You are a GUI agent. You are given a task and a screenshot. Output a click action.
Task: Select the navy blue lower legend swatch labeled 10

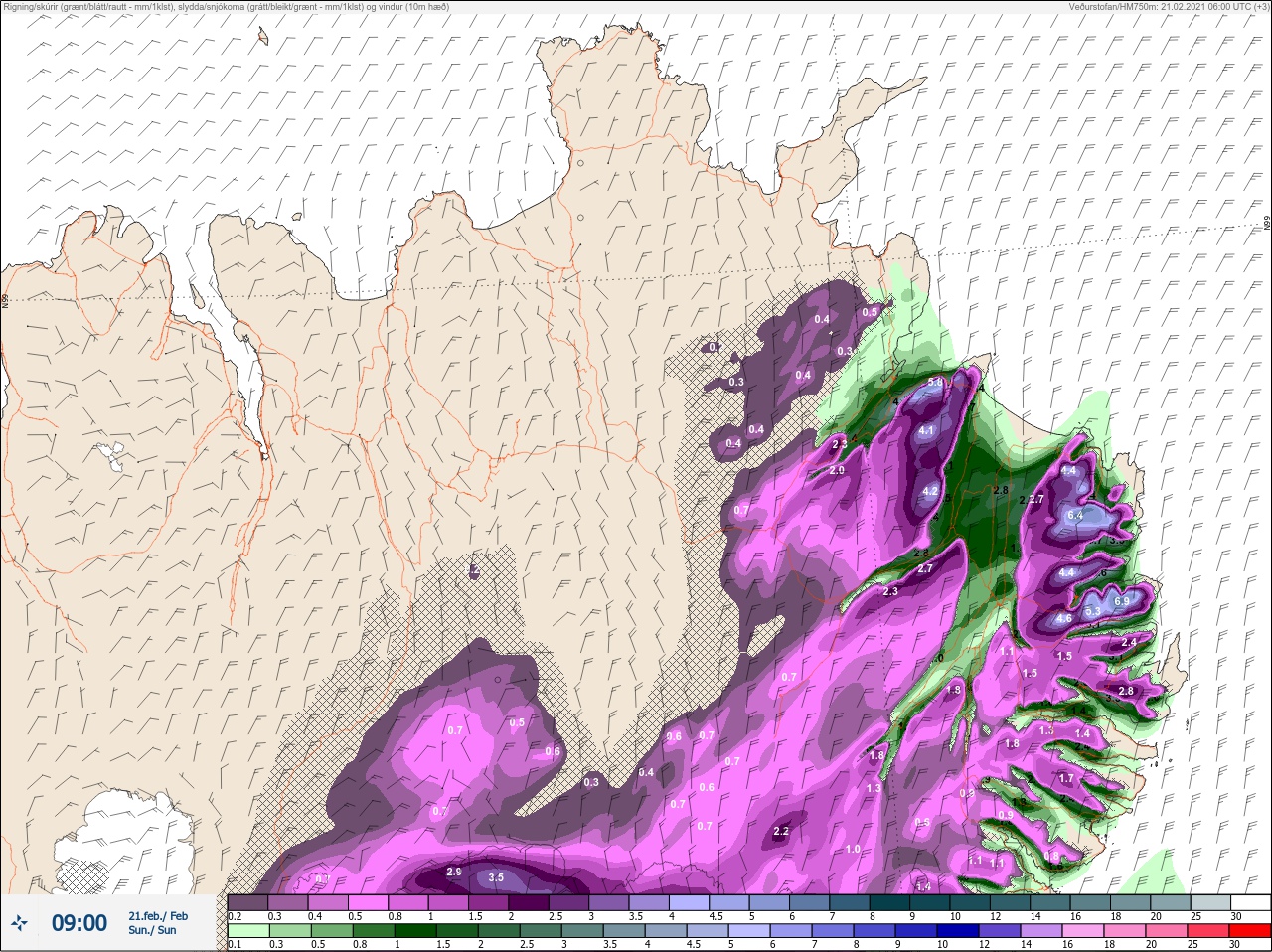tap(957, 931)
